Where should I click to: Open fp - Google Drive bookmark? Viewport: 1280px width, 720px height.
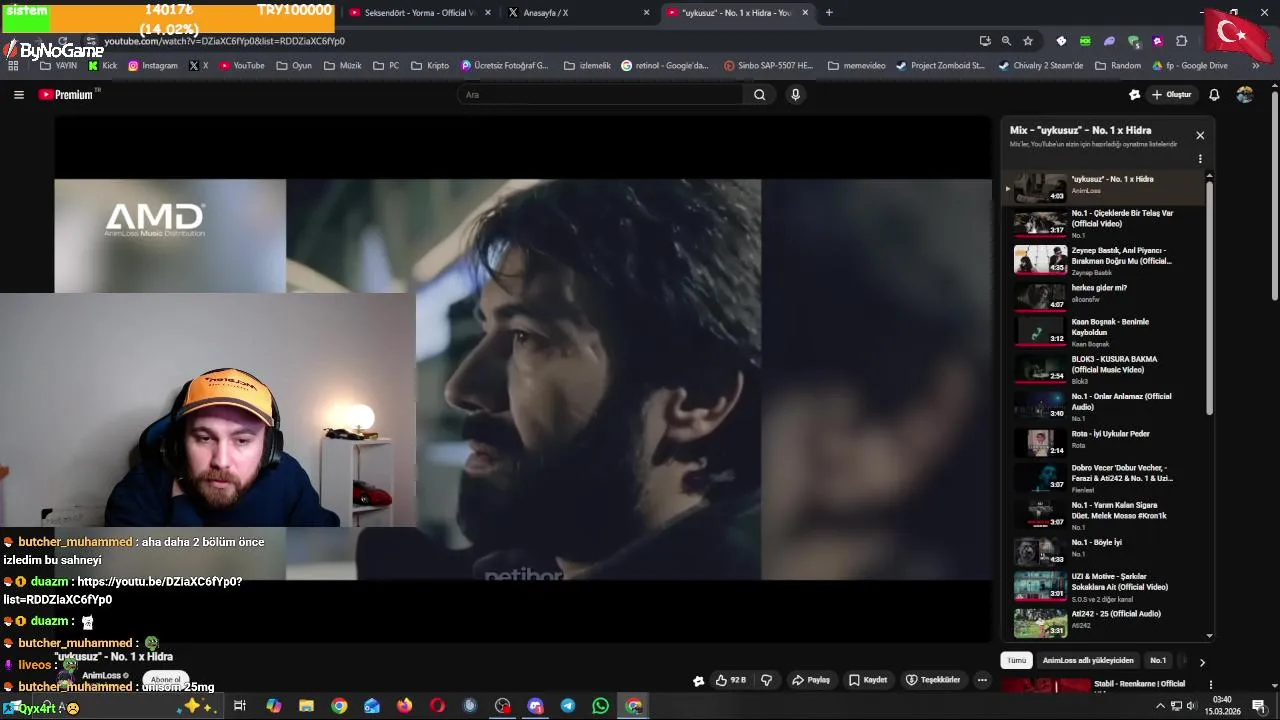[1190, 66]
